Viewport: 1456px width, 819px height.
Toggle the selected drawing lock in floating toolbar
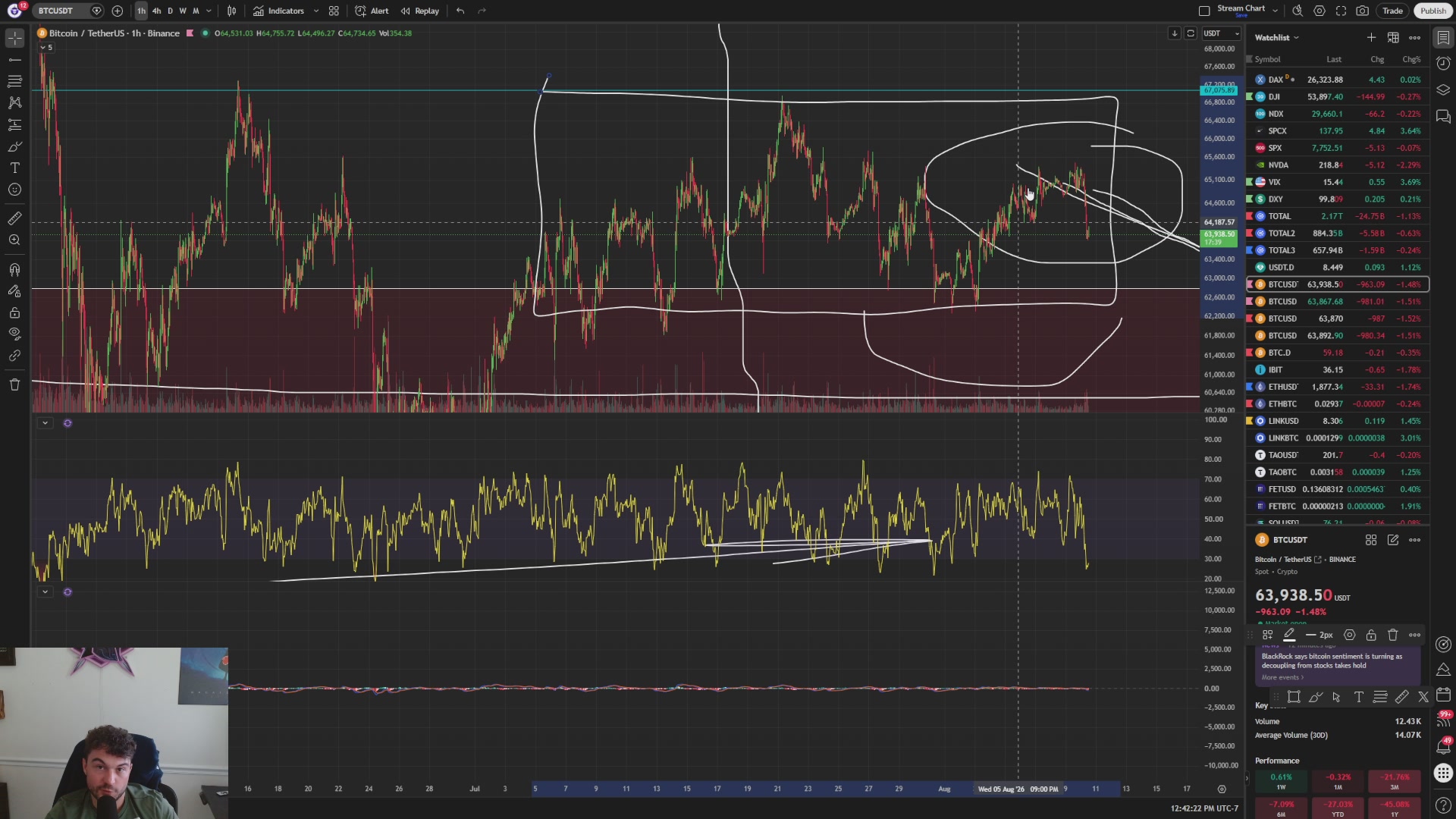pyautogui.click(x=1371, y=635)
